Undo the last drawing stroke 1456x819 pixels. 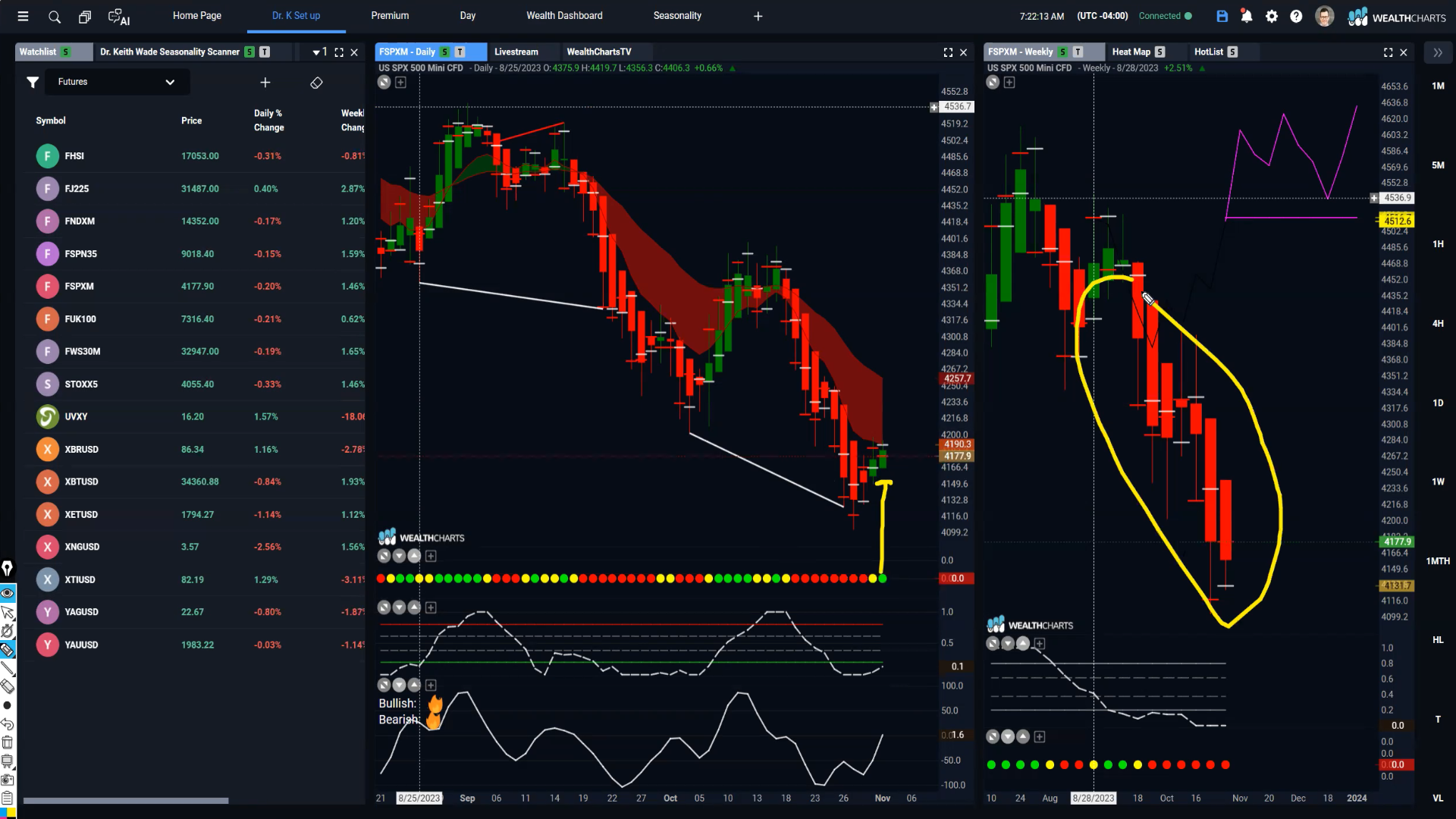[x=8, y=723]
